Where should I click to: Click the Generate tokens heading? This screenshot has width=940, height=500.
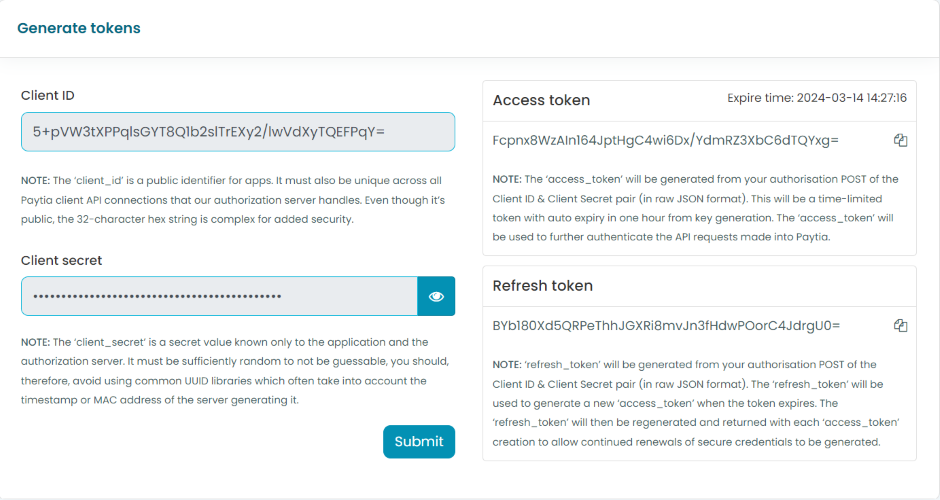coord(79,28)
